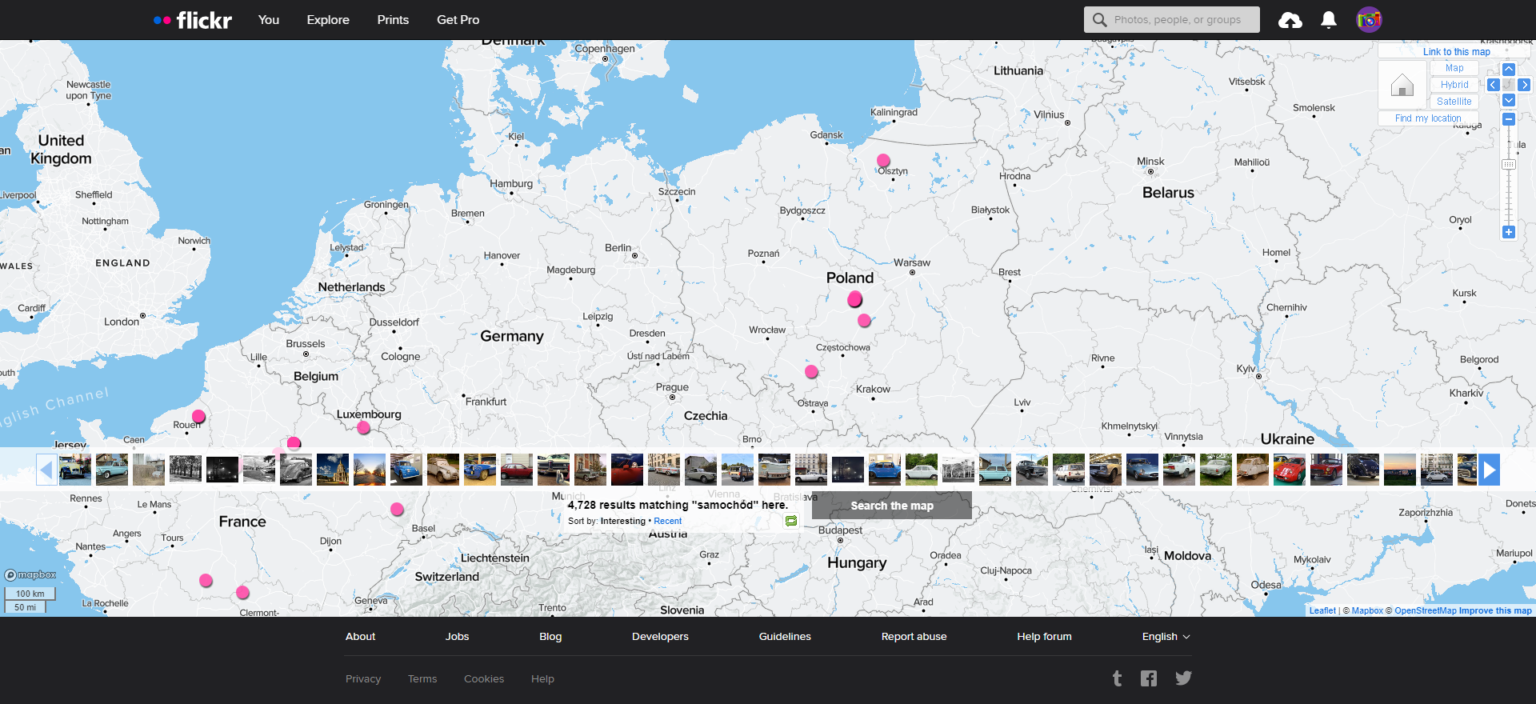The height and width of the screenshot is (704, 1536).
Task: Expand the English language dropdown
Action: 1164,636
